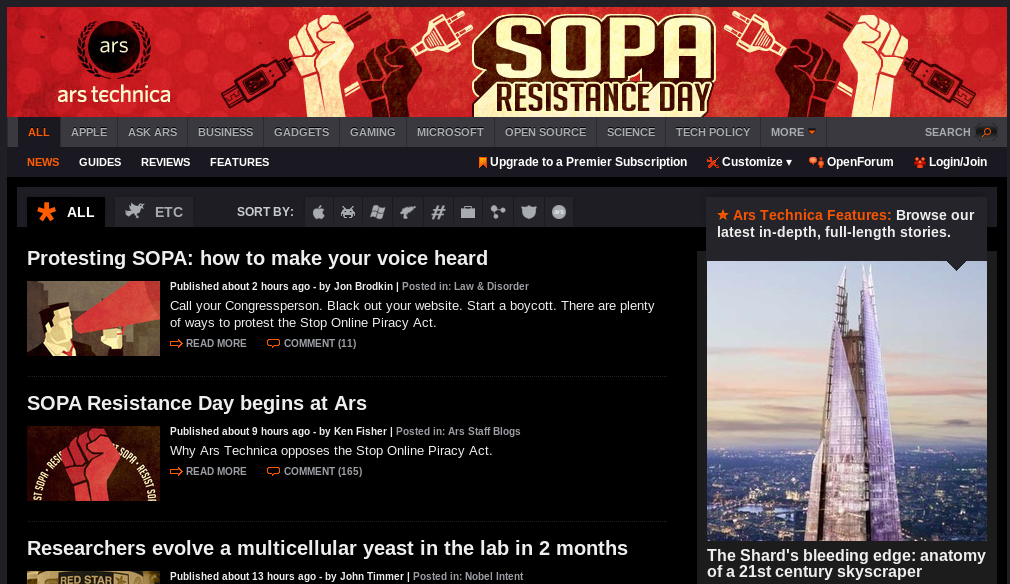Click the Customize tools icon

712,163
